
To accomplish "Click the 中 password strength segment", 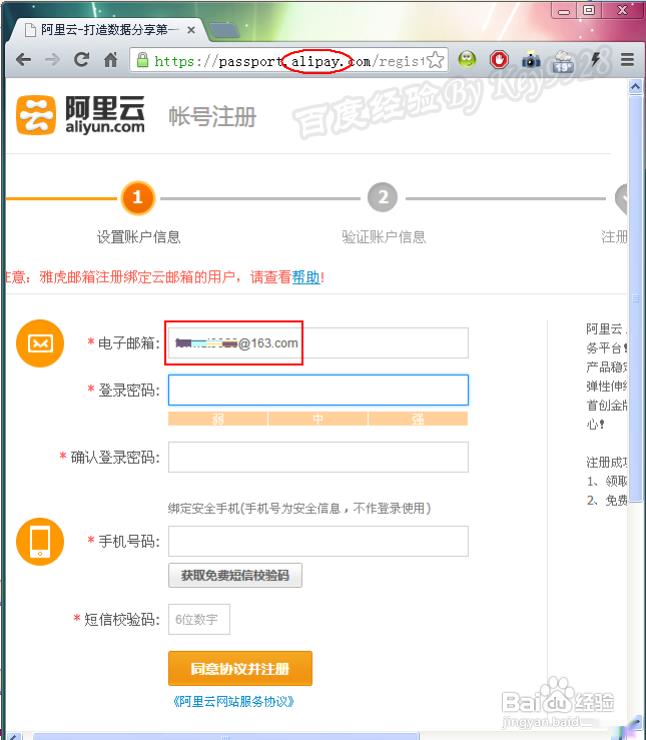I will 318,419.
